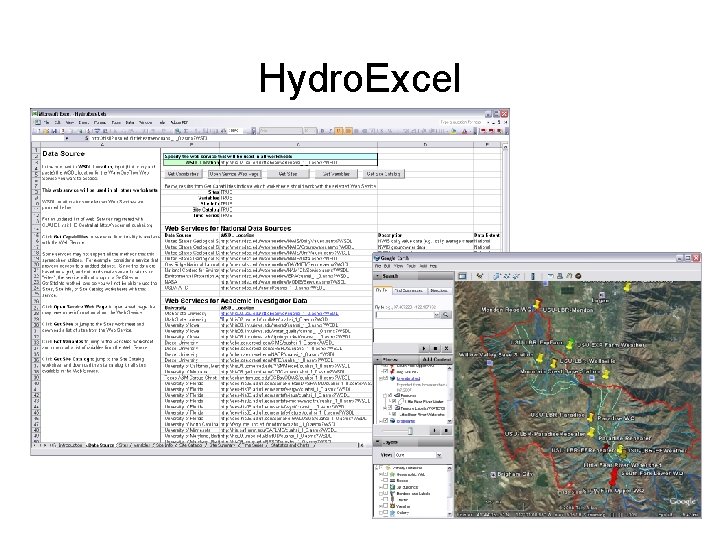Open the Layers View 'Core' dropdown
Screen dimensions: 720x540
[x=439, y=455]
